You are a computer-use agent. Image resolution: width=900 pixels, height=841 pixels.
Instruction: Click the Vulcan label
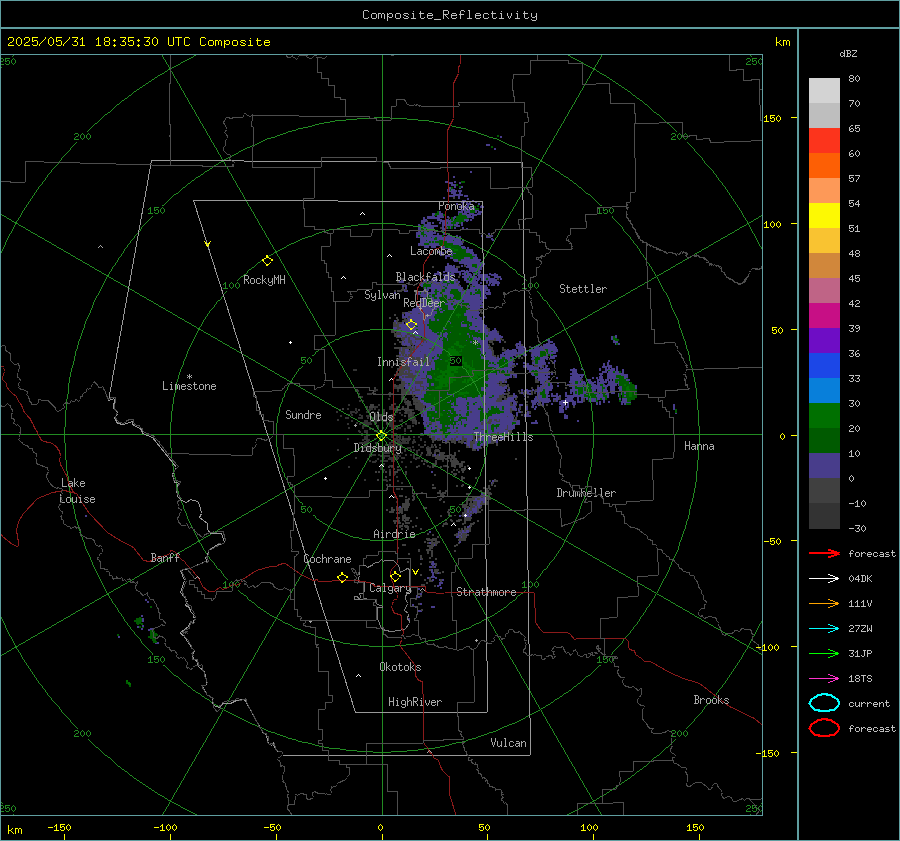(508, 743)
